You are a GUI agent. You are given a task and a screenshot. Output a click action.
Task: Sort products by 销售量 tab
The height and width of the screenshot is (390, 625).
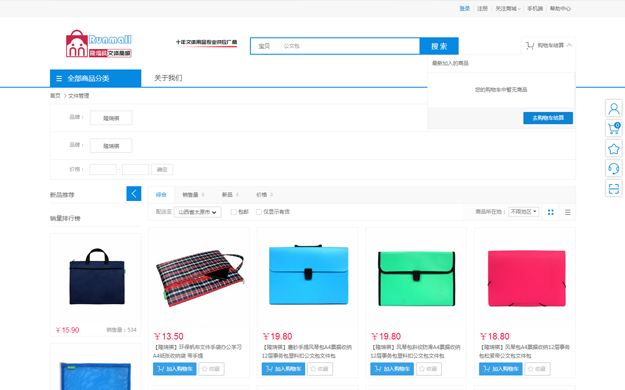193,195
